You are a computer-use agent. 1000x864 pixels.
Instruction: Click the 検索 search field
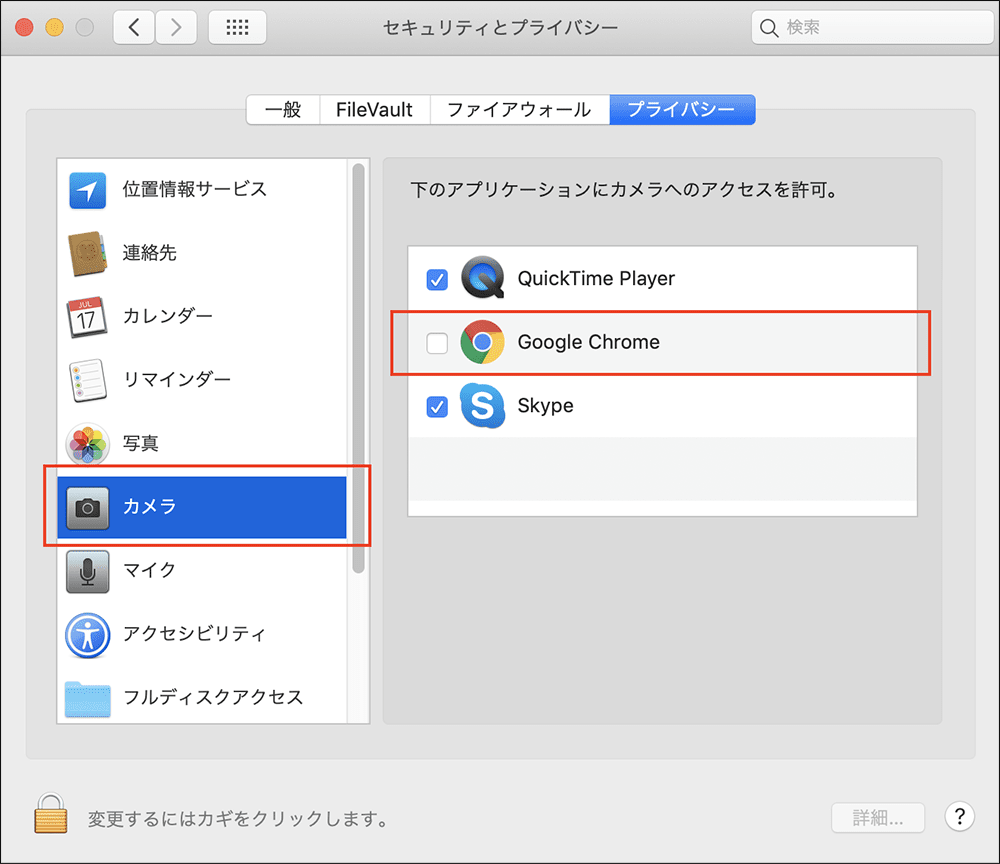[872, 27]
